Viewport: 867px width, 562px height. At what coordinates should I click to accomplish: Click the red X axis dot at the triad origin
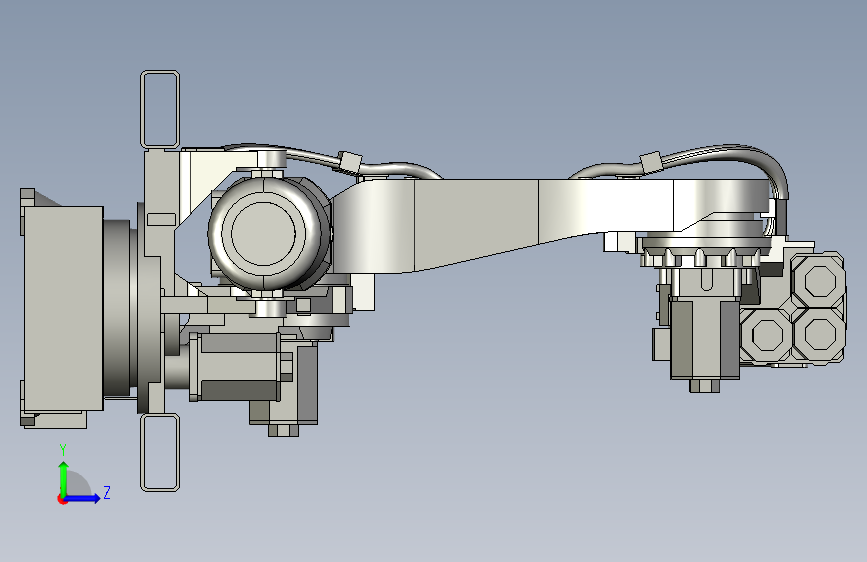point(62,499)
